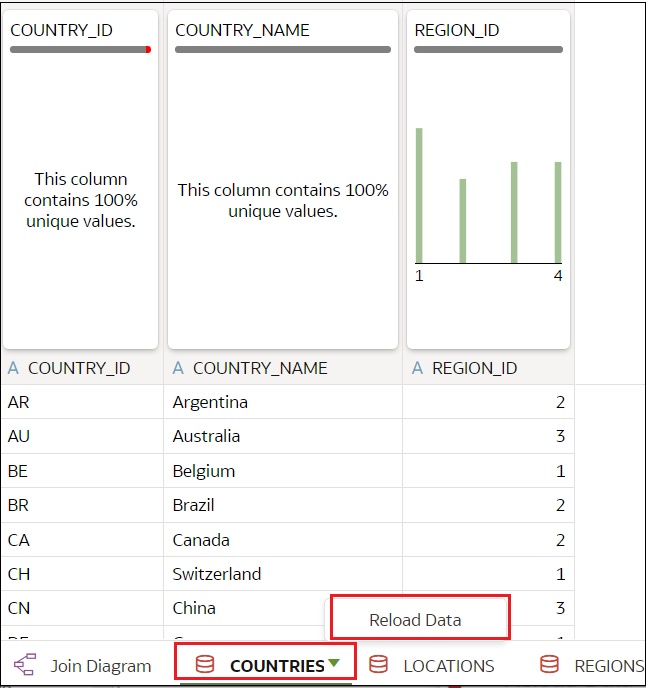This screenshot has height=688, width=646.
Task: Click the Join Diagram icon
Action: point(25,664)
